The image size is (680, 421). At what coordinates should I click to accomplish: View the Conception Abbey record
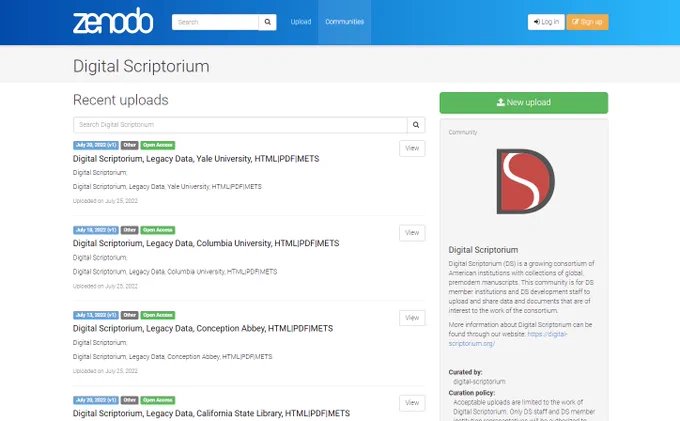pyautogui.click(x=412, y=318)
